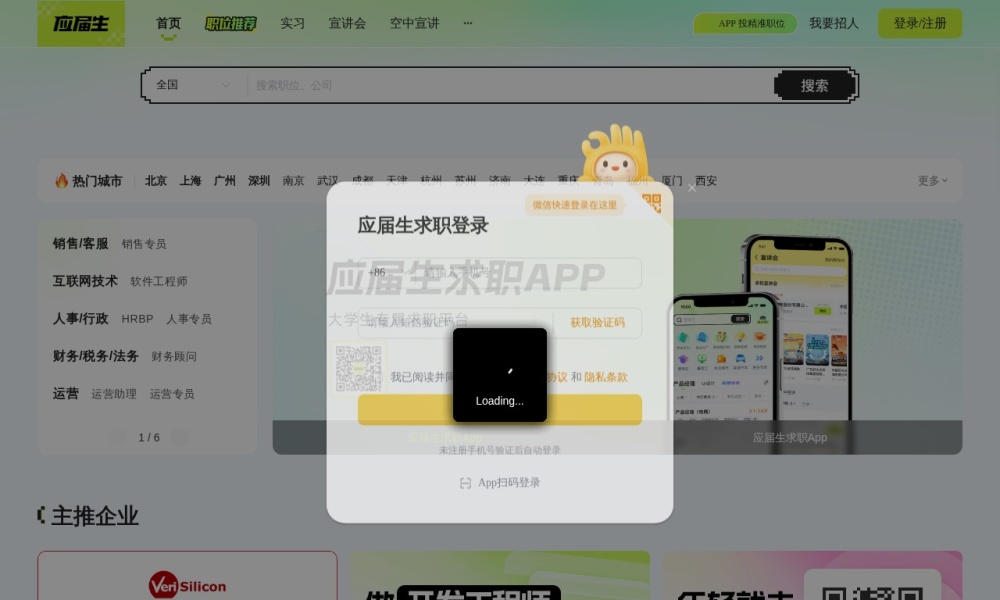The width and height of the screenshot is (1000, 600).
Task: Click the mascot character above the dialog
Action: point(614,155)
